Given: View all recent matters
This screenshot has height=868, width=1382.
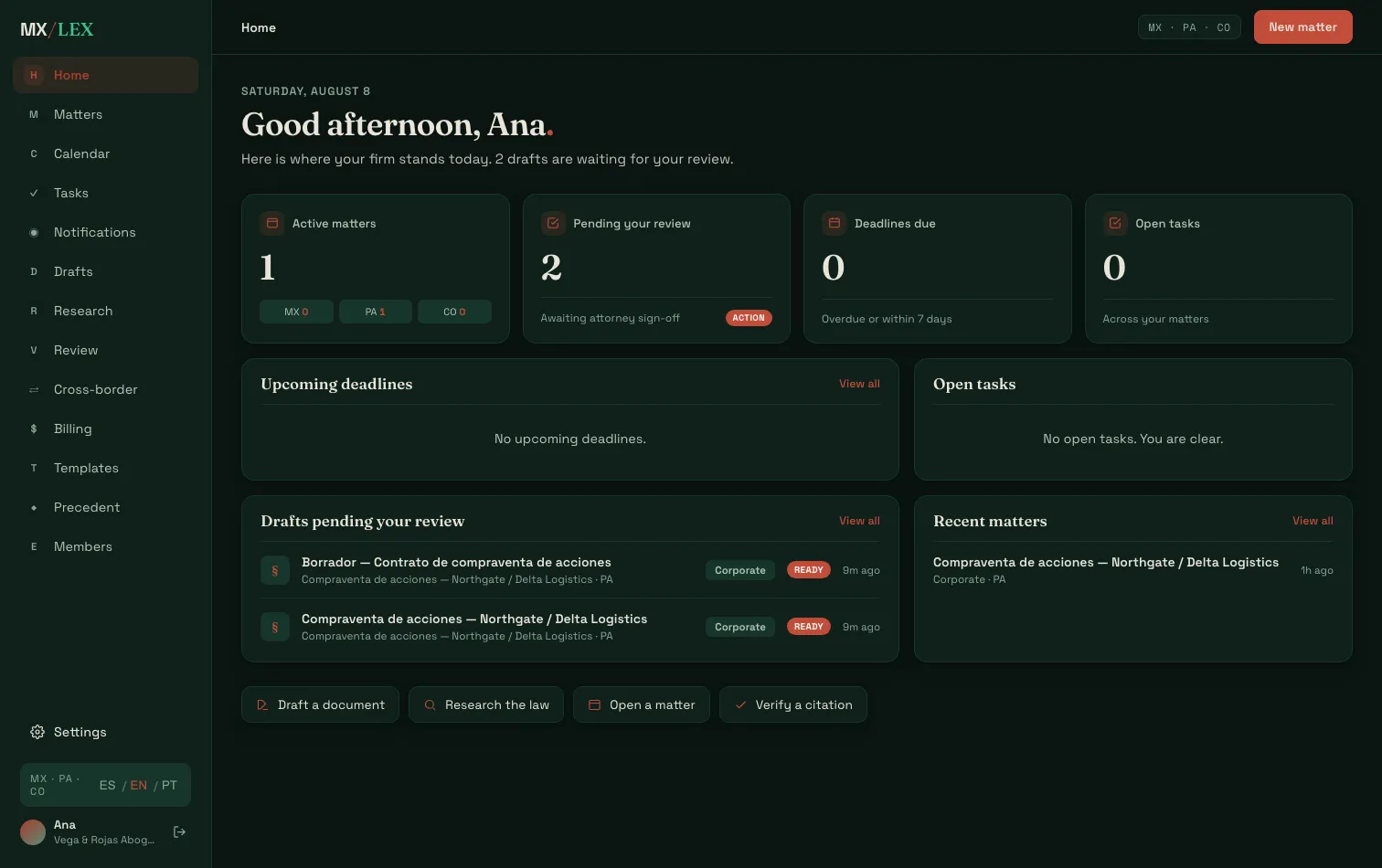Looking at the screenshot, I should (1313, 521).
